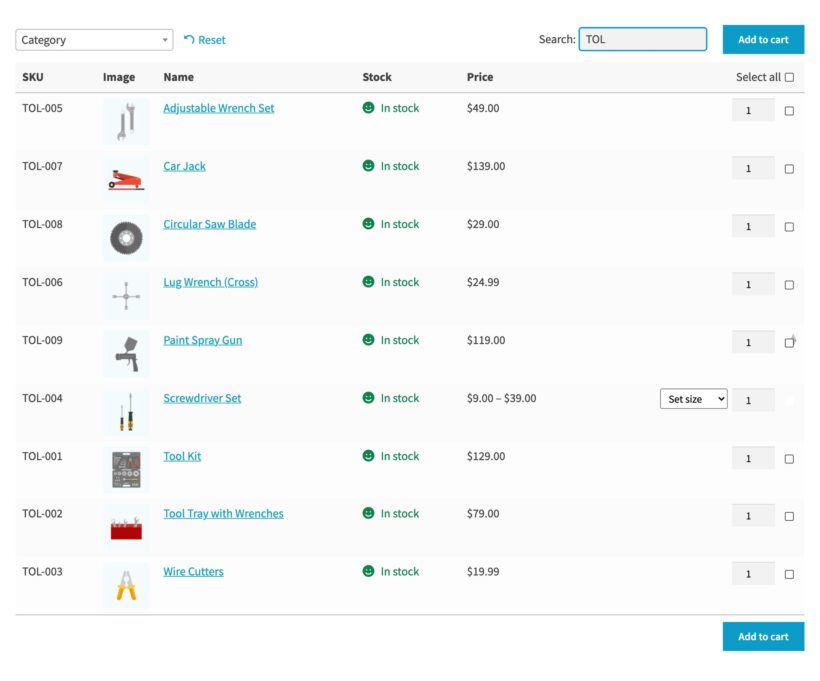Click the Adjustable Wrench Set thumbnail image

pyautogui.click(x=126, y=122)
